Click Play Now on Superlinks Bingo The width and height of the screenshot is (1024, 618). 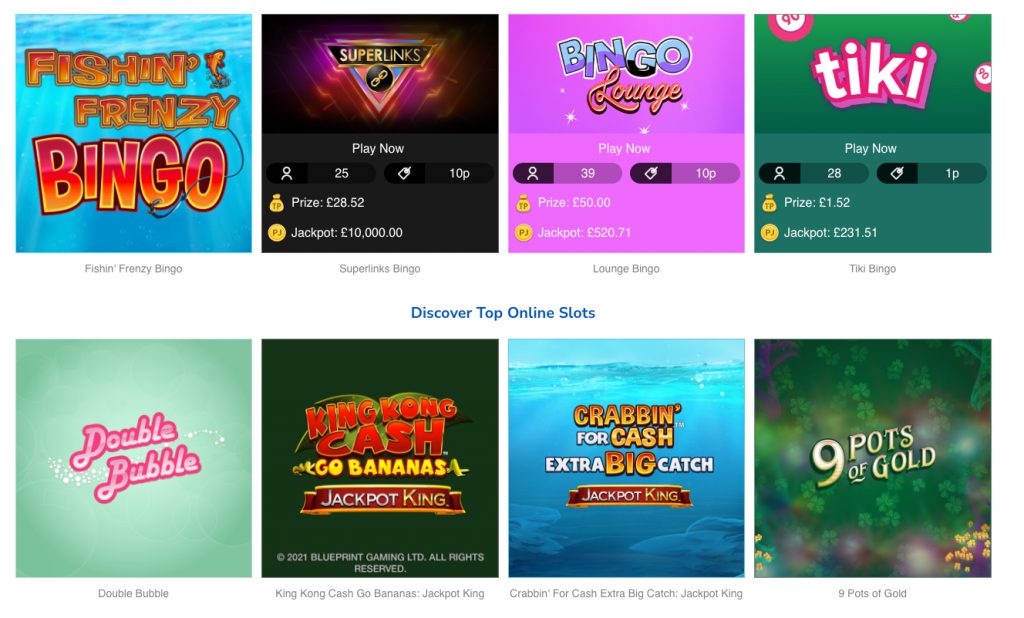[378, 148]
